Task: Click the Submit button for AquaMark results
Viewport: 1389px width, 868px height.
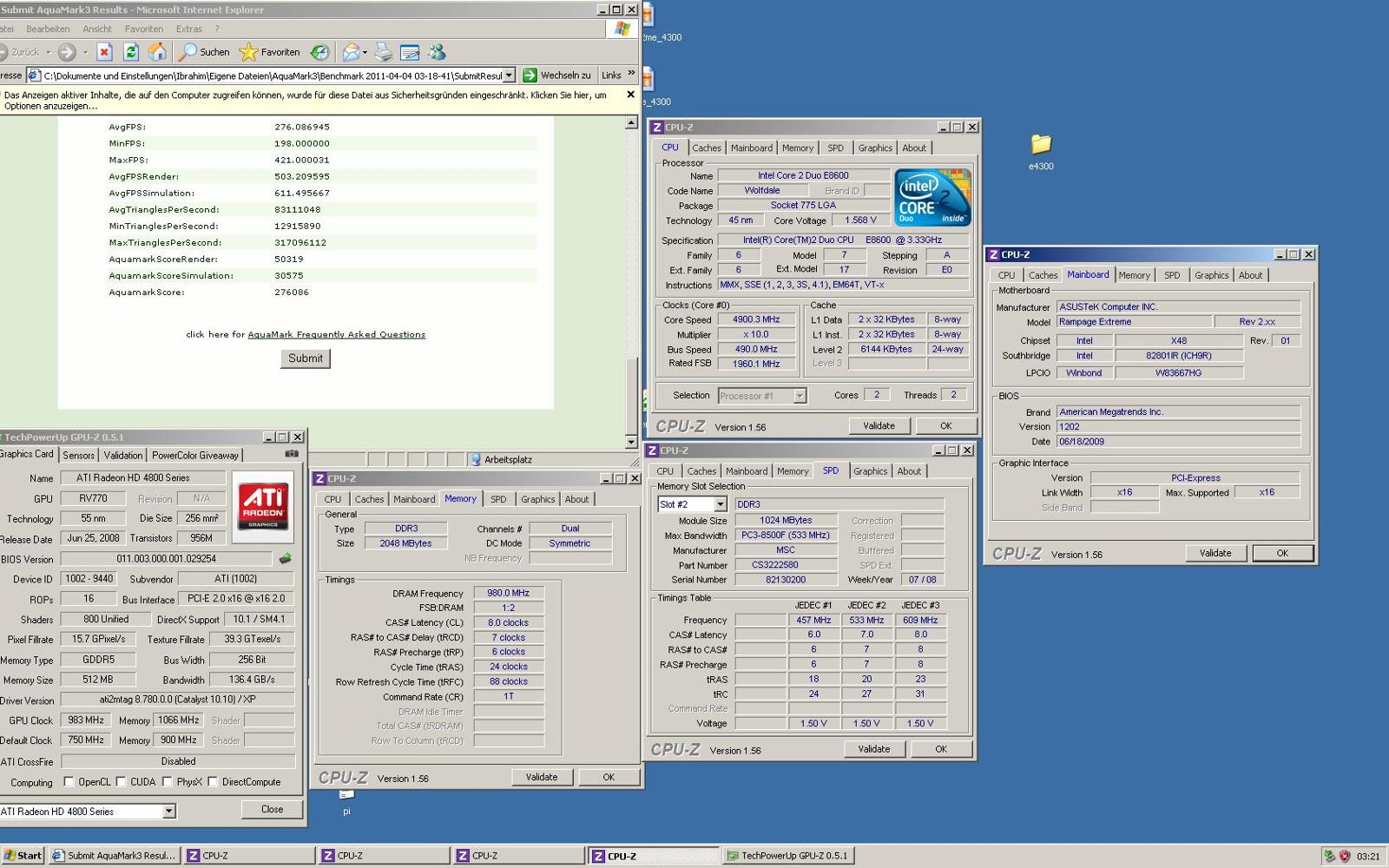Action: click(306, 358)
